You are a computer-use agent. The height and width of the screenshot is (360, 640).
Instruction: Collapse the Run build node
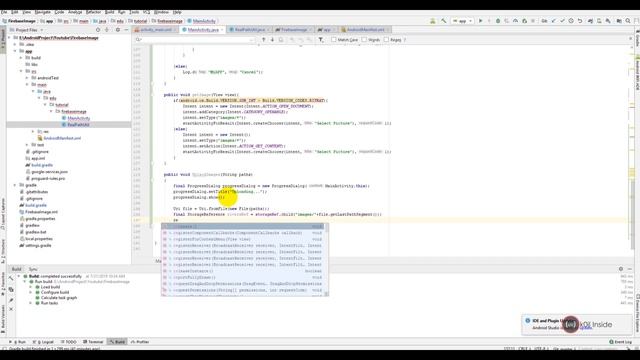click(24, 282)
